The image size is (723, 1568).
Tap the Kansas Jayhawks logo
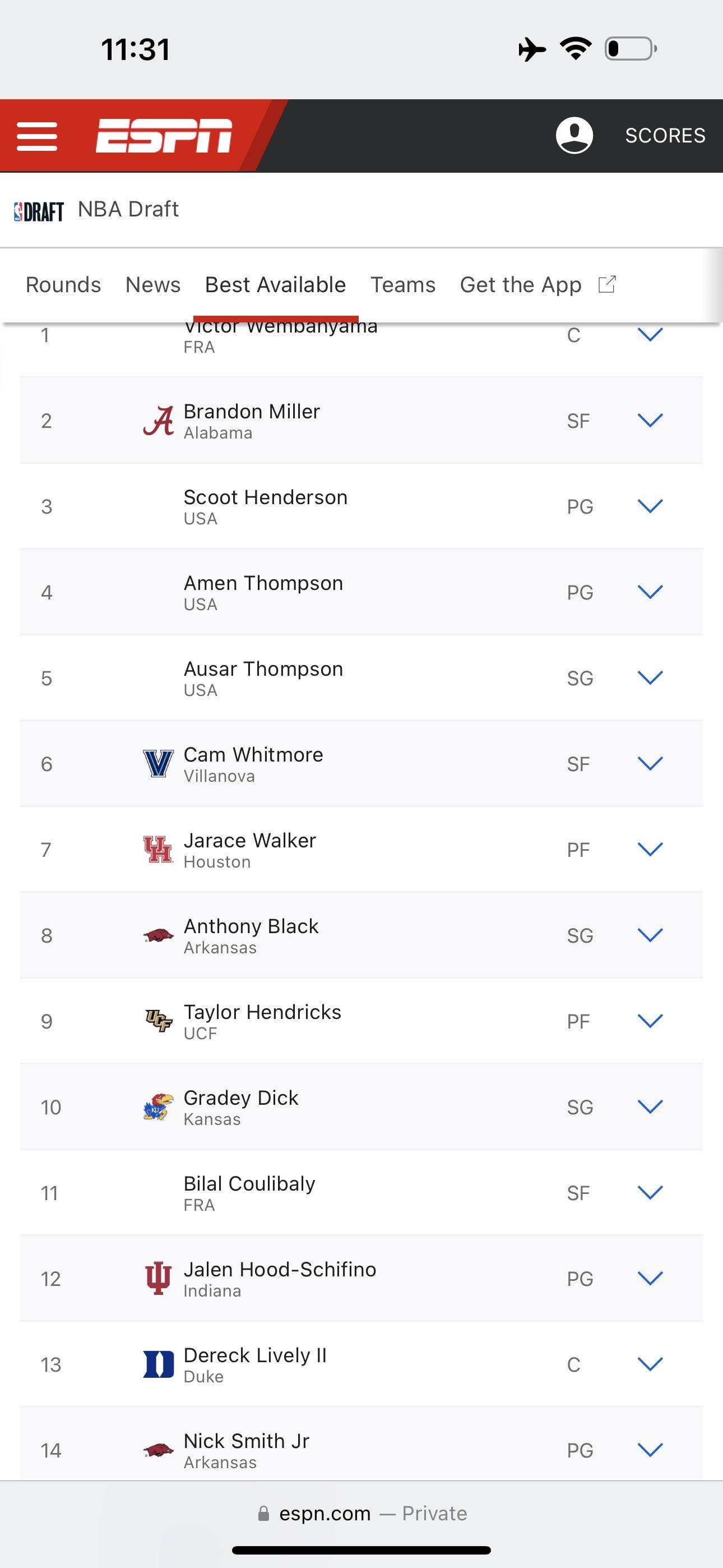[158, 1106]
